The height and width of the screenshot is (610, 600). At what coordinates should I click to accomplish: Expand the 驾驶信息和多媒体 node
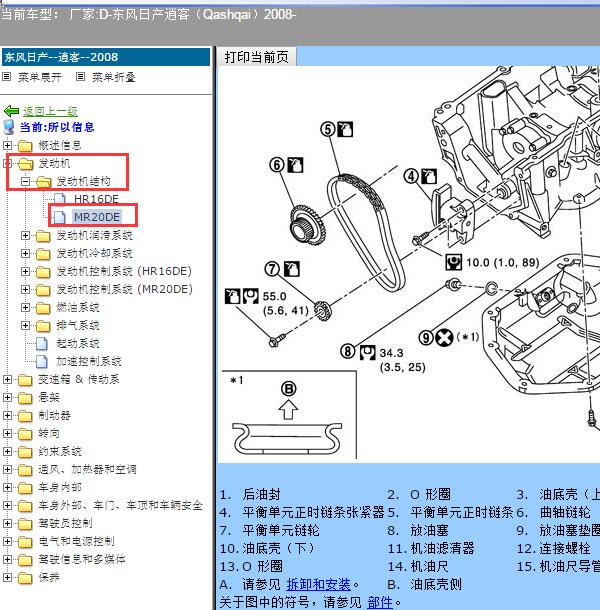(7, 559)
